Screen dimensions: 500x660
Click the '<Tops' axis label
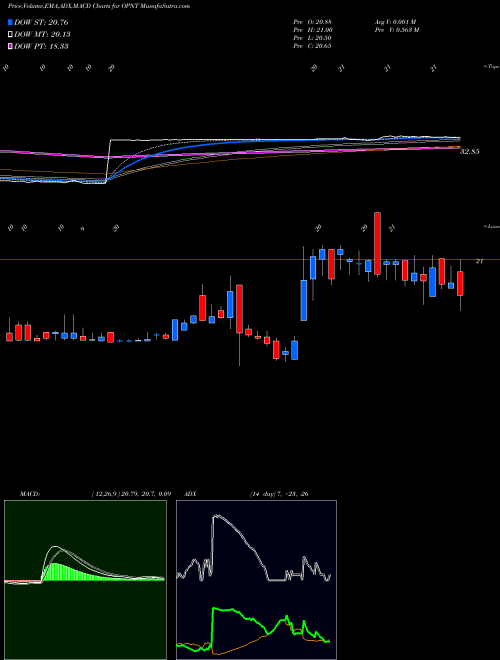491,67
